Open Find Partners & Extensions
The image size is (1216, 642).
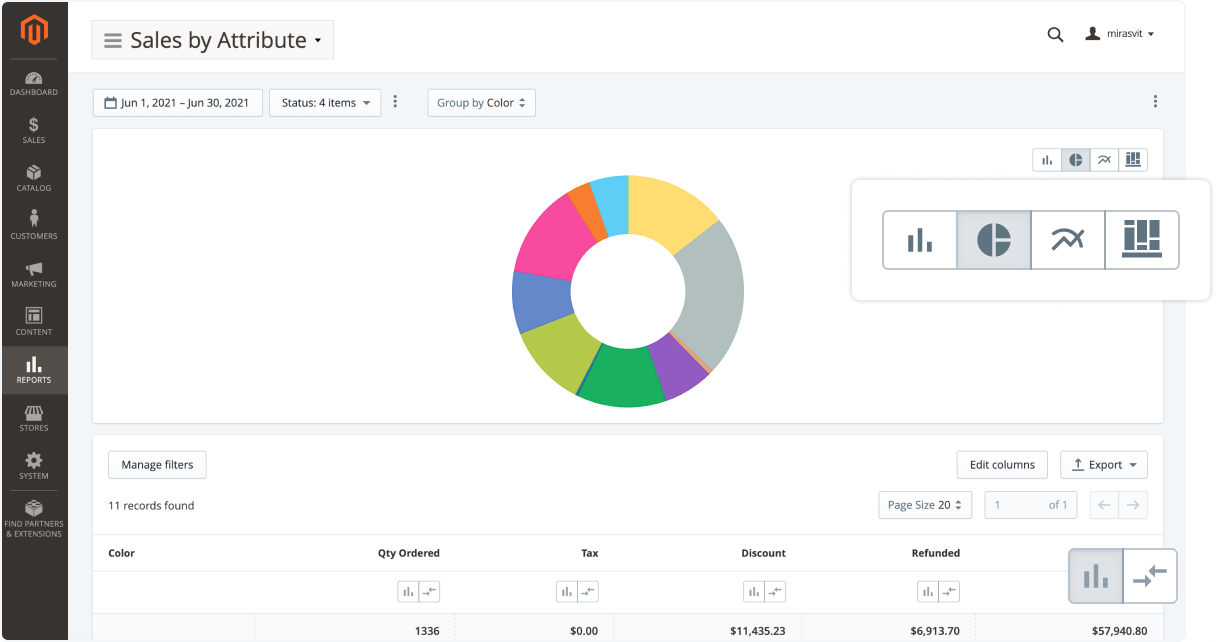tap(34, 518)
